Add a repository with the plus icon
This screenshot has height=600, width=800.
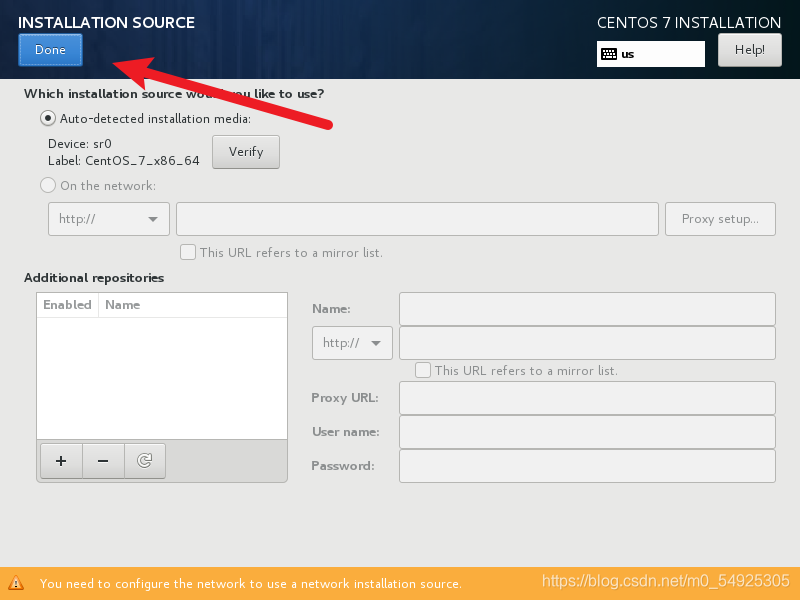coord(61,461)
